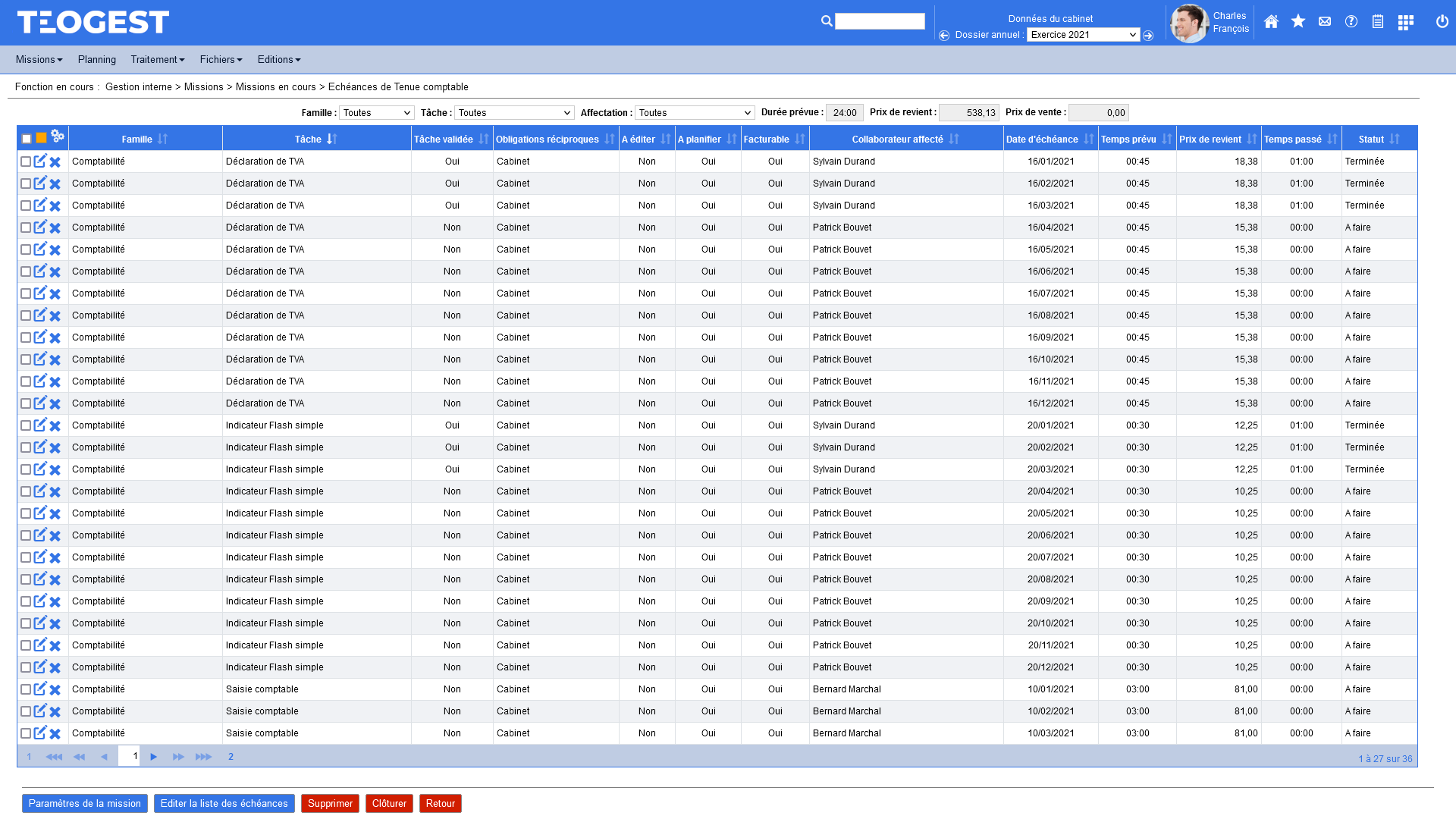The image size is (1456, 819).
Task: Tick checkbox of first Indicateur Flash simple row
Action: tap(26, 425)
